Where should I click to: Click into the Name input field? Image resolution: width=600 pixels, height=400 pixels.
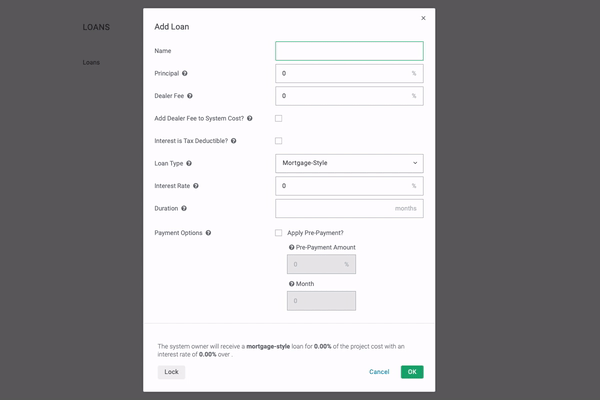349,51
